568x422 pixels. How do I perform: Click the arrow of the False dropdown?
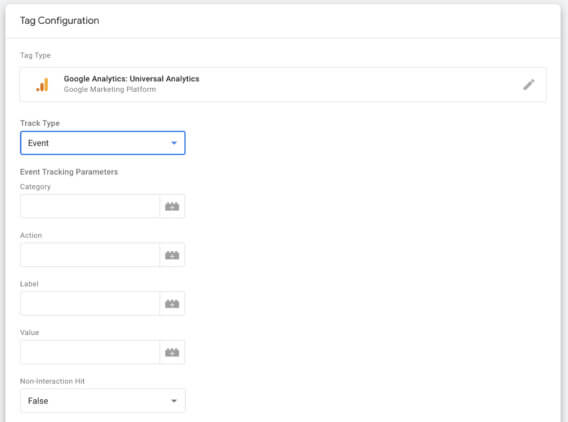click(174, 401)
